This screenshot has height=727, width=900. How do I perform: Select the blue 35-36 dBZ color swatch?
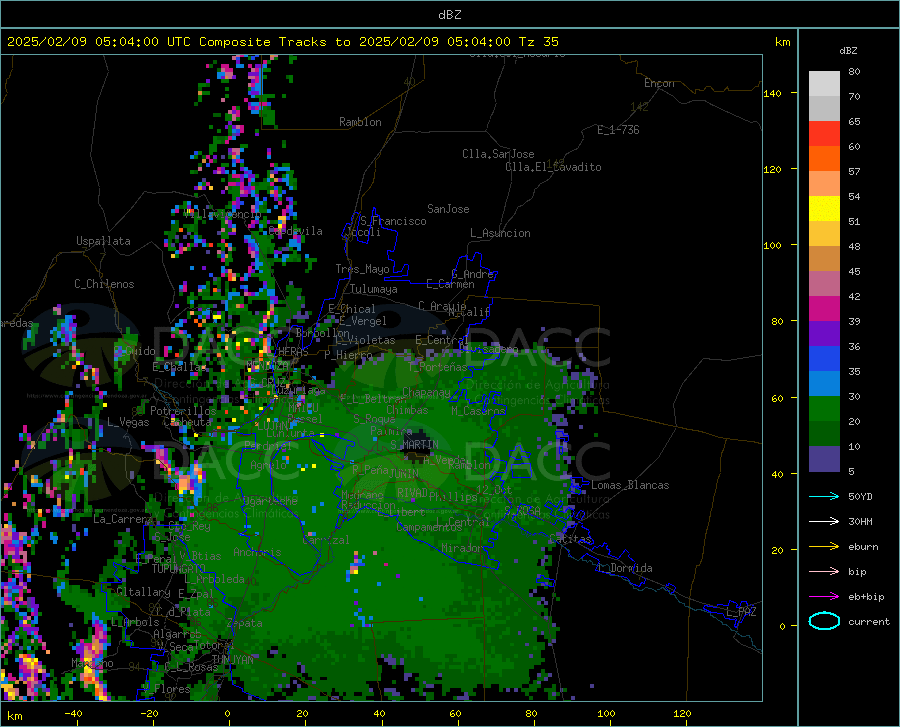click(x=824, y=359)
